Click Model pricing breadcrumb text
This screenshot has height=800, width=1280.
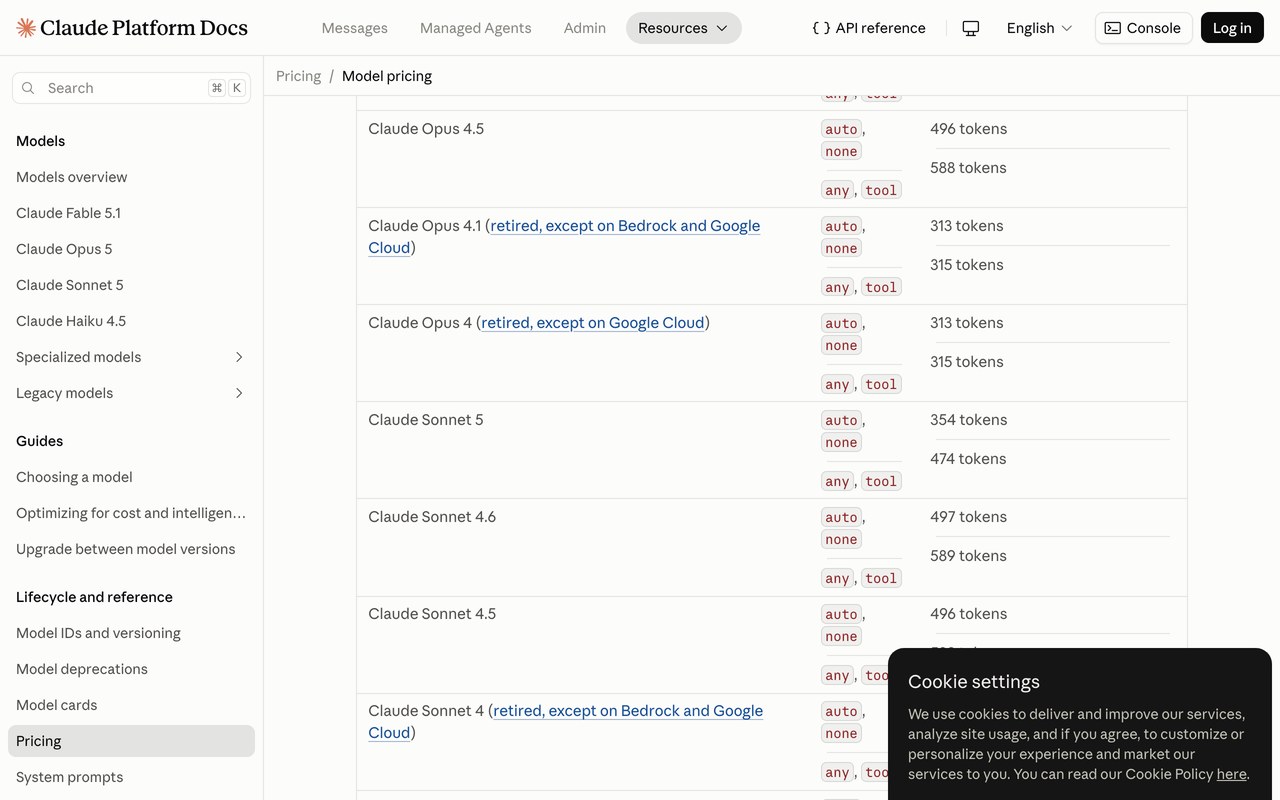[387, 76]
